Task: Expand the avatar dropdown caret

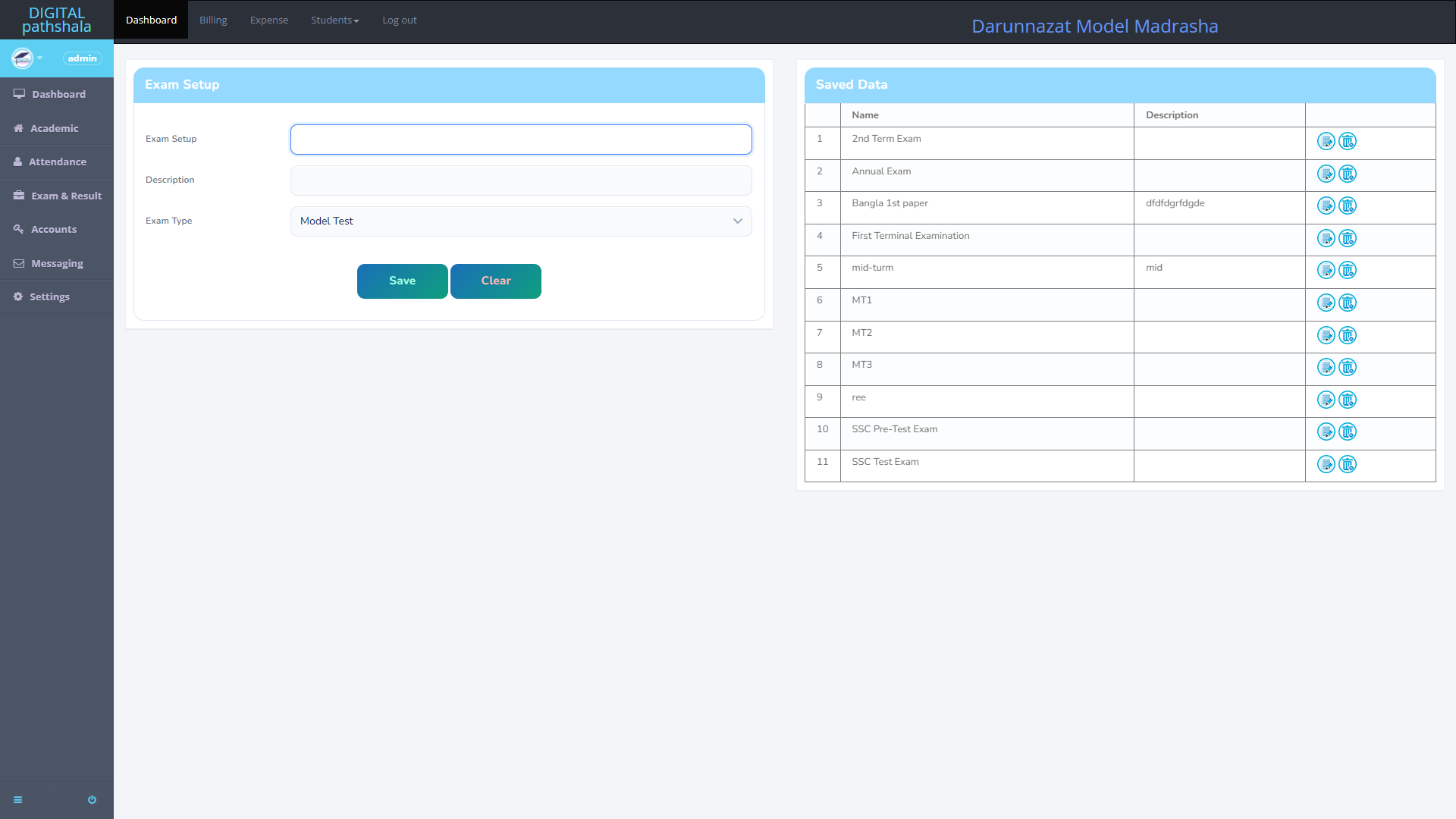Action: [40, 58]
